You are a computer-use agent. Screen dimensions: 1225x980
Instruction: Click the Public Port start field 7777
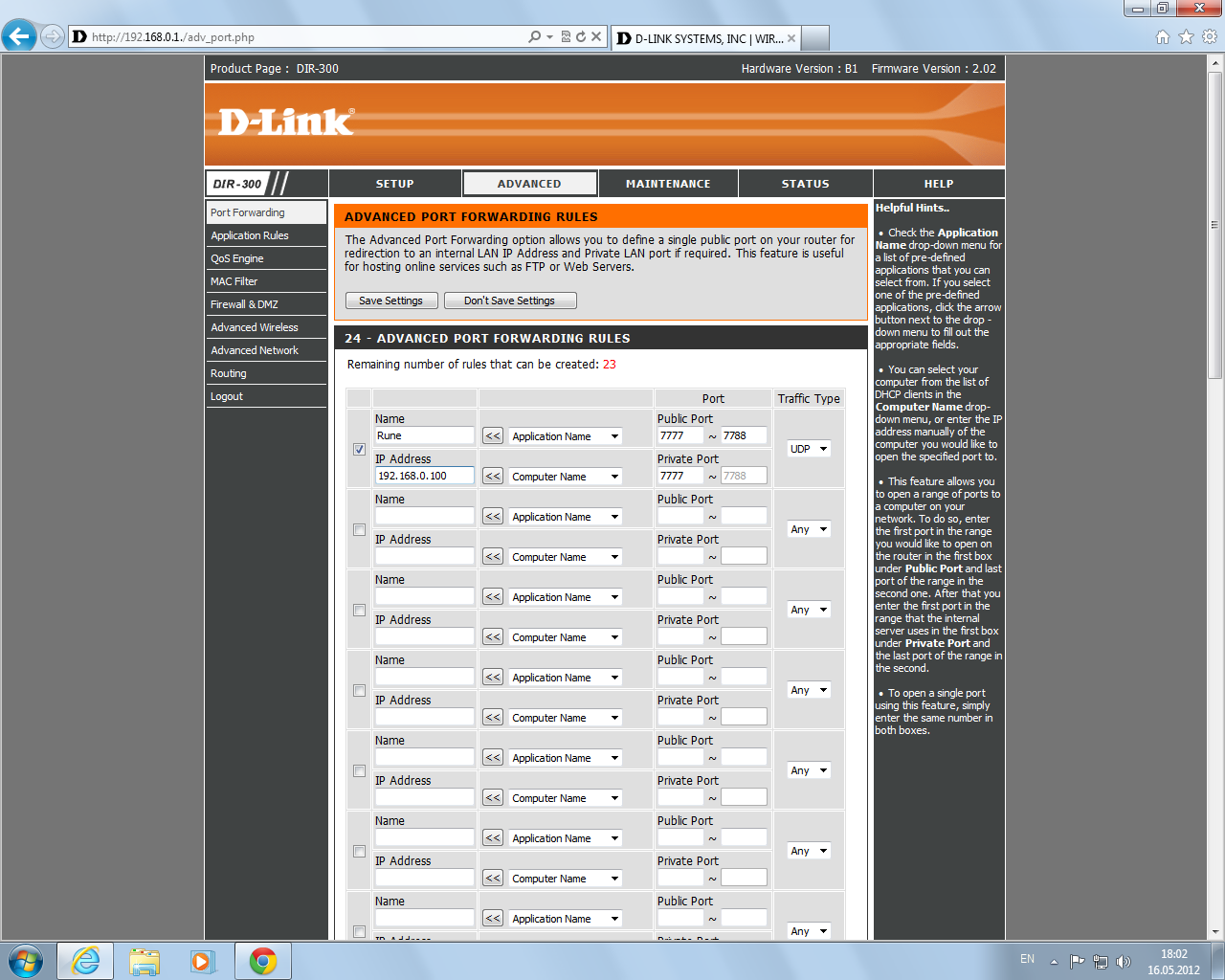point(680,435)
